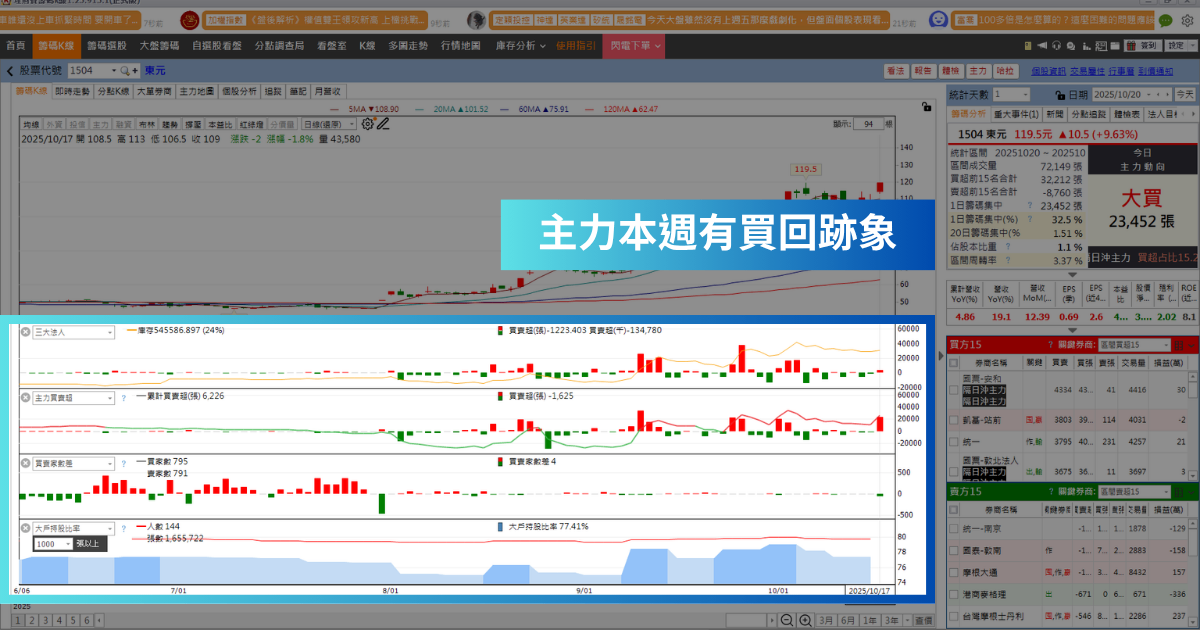Toggle the 布林 overlay button

(146, 124)
